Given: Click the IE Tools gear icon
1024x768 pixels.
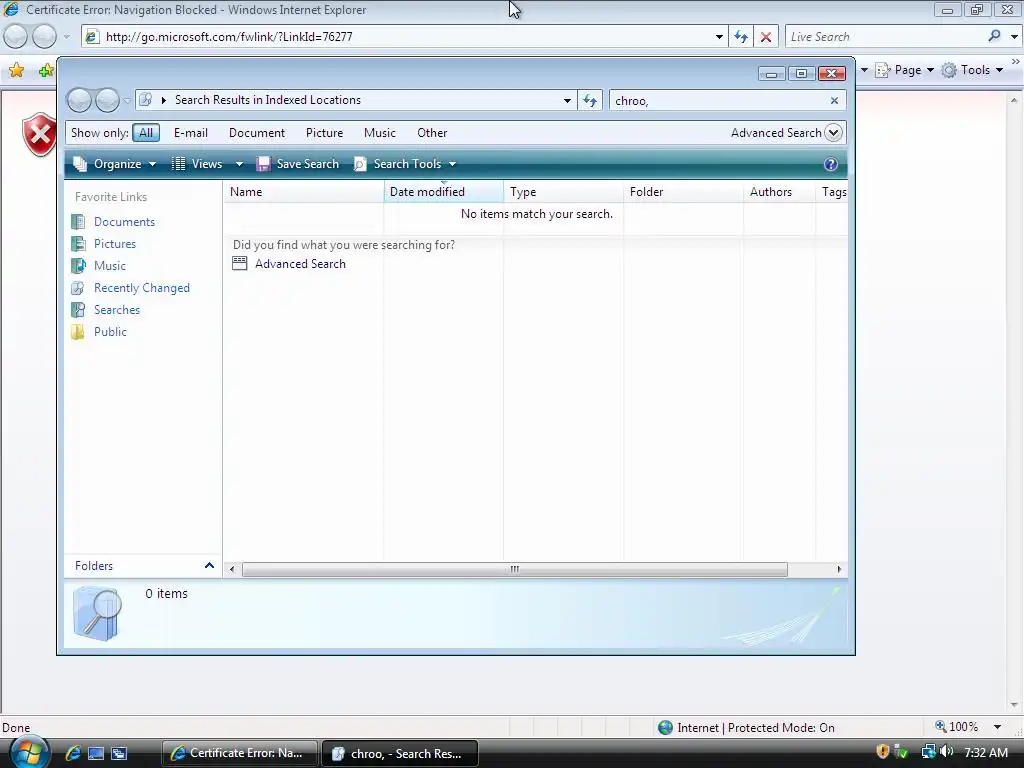Looking at the screenshot, I should point(949,70).
